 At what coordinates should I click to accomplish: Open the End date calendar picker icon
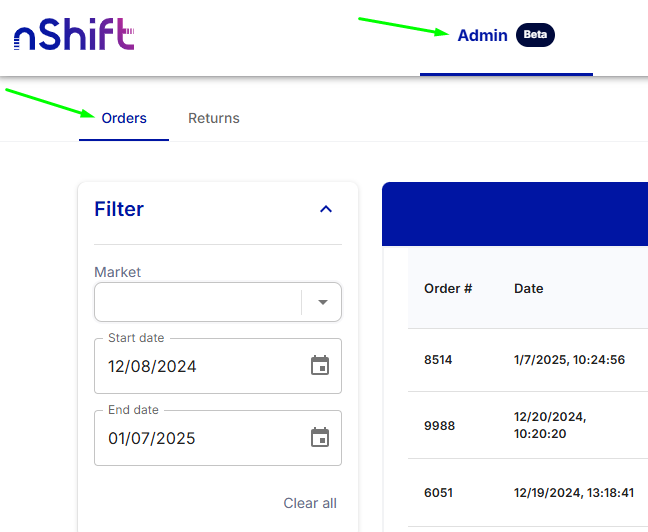point(320,438)
